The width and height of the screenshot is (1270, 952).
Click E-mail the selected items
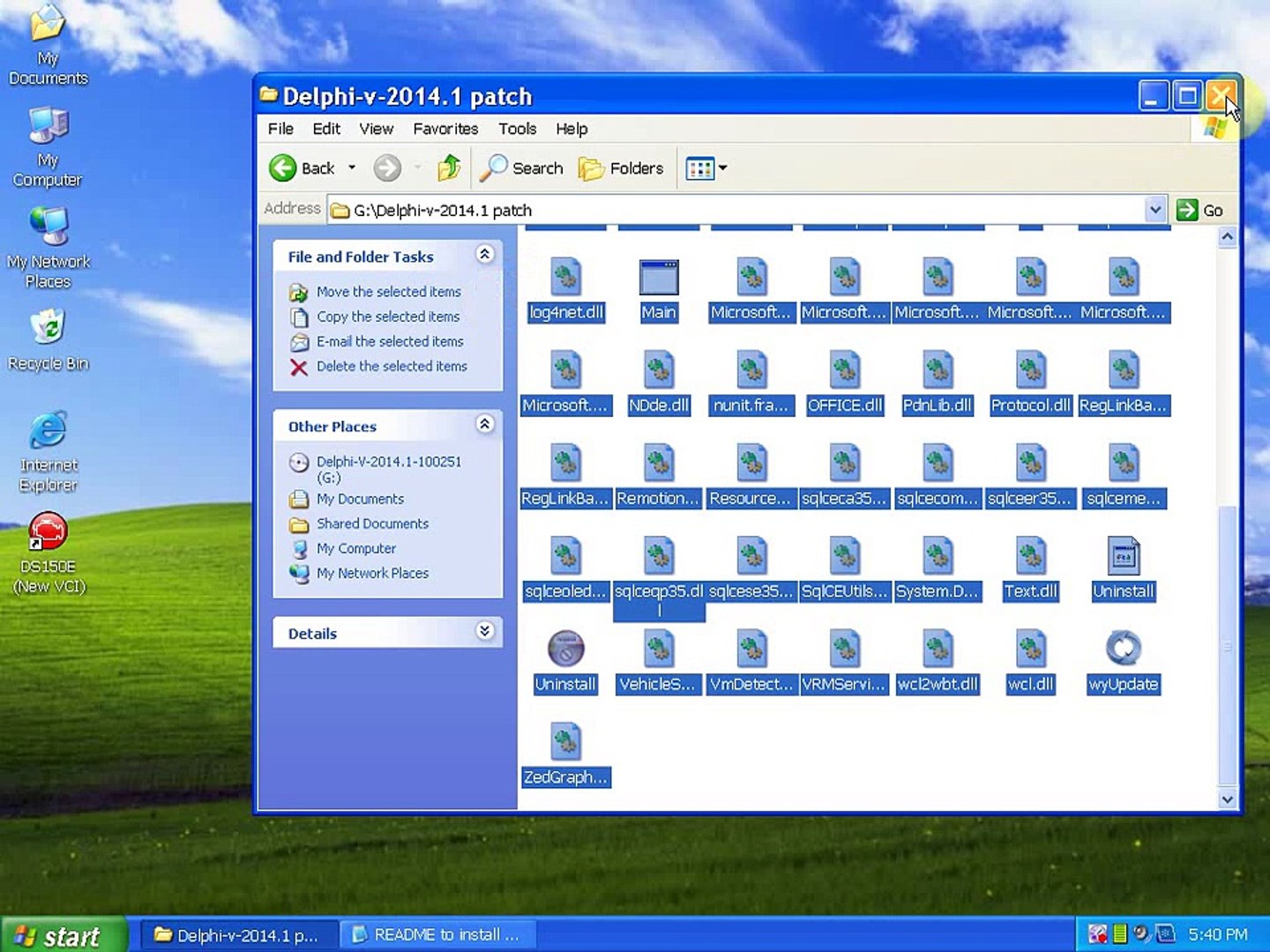click(390, 341)
